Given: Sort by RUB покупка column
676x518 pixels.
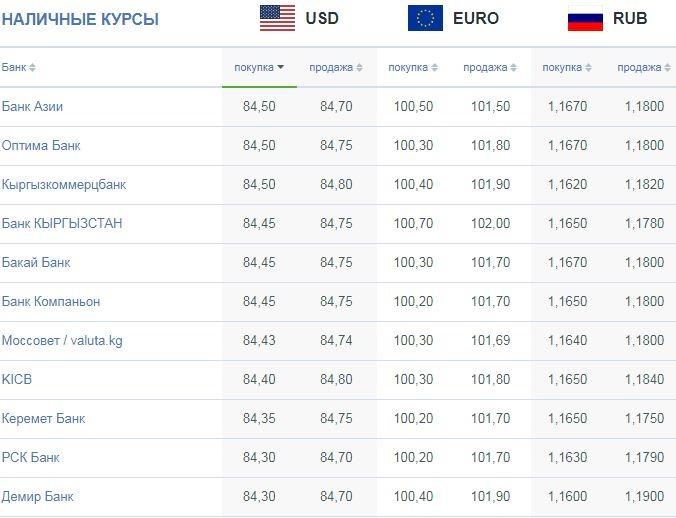Looking at the screenshot, I should point(566,68).
